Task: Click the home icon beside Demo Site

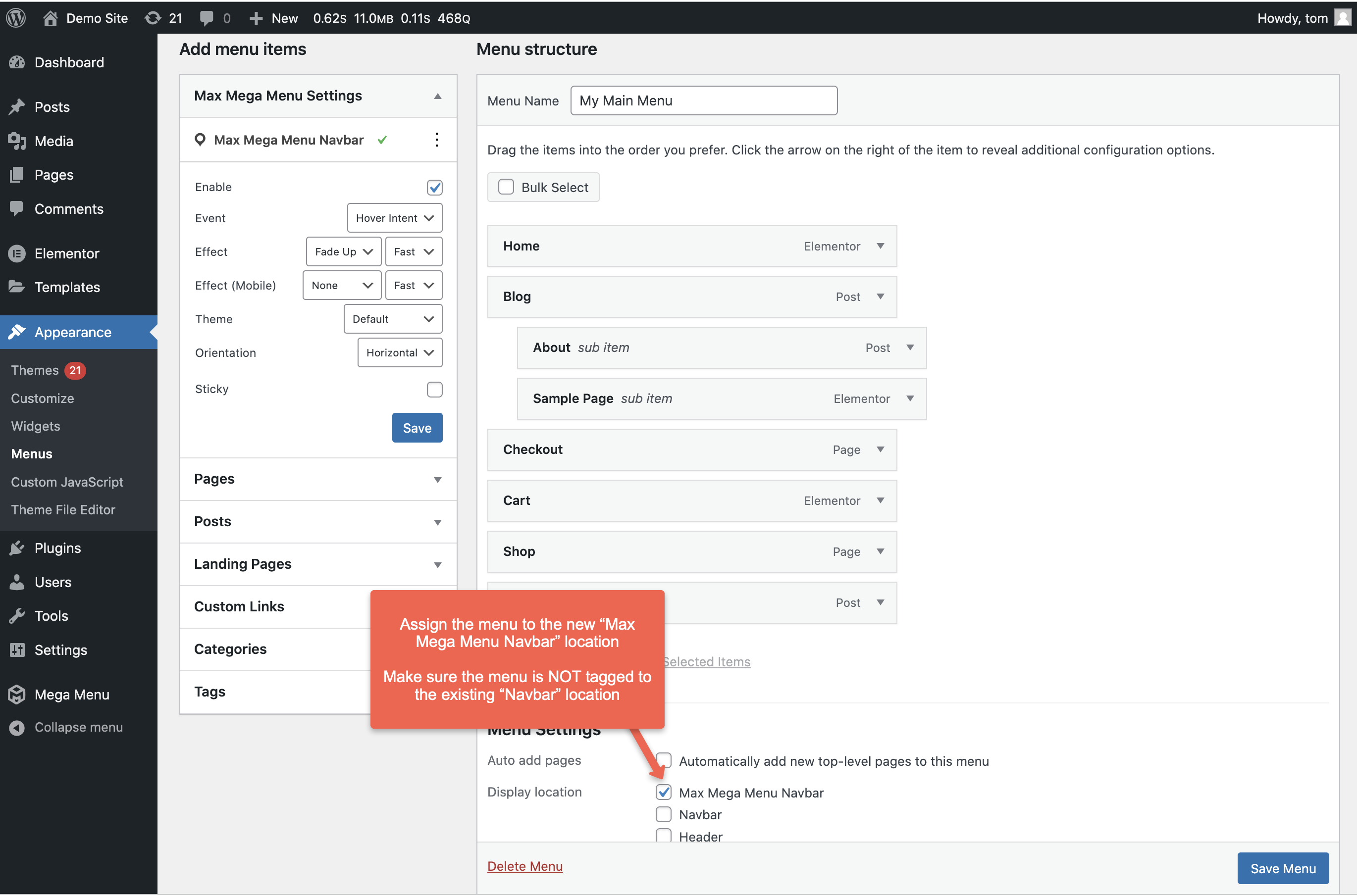Action: coord(51,18)
